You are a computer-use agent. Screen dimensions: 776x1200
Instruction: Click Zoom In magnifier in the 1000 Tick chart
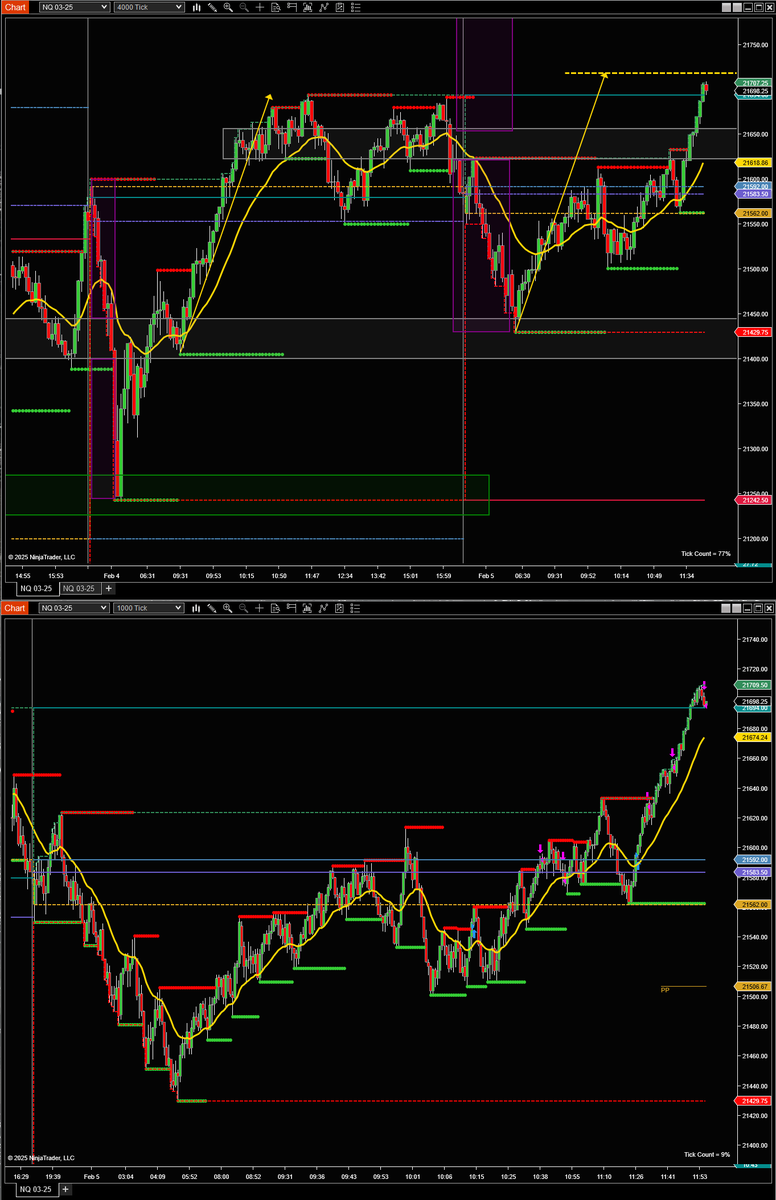pos(227,608)
